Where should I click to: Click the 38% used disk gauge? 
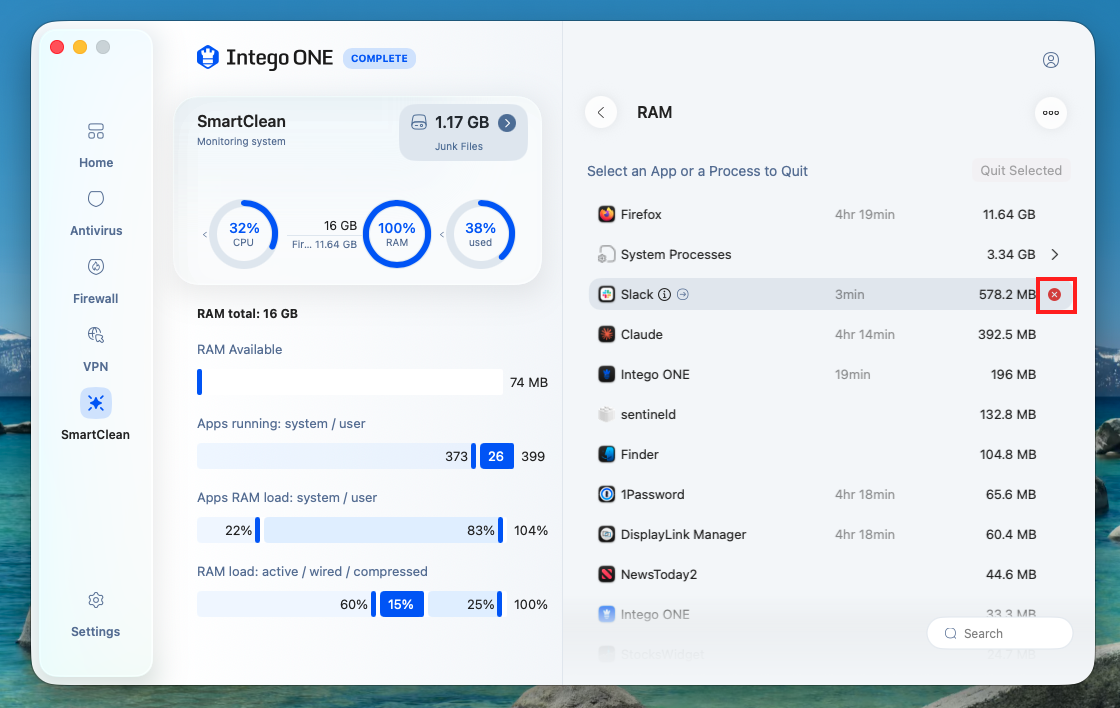tap(480, 234)
